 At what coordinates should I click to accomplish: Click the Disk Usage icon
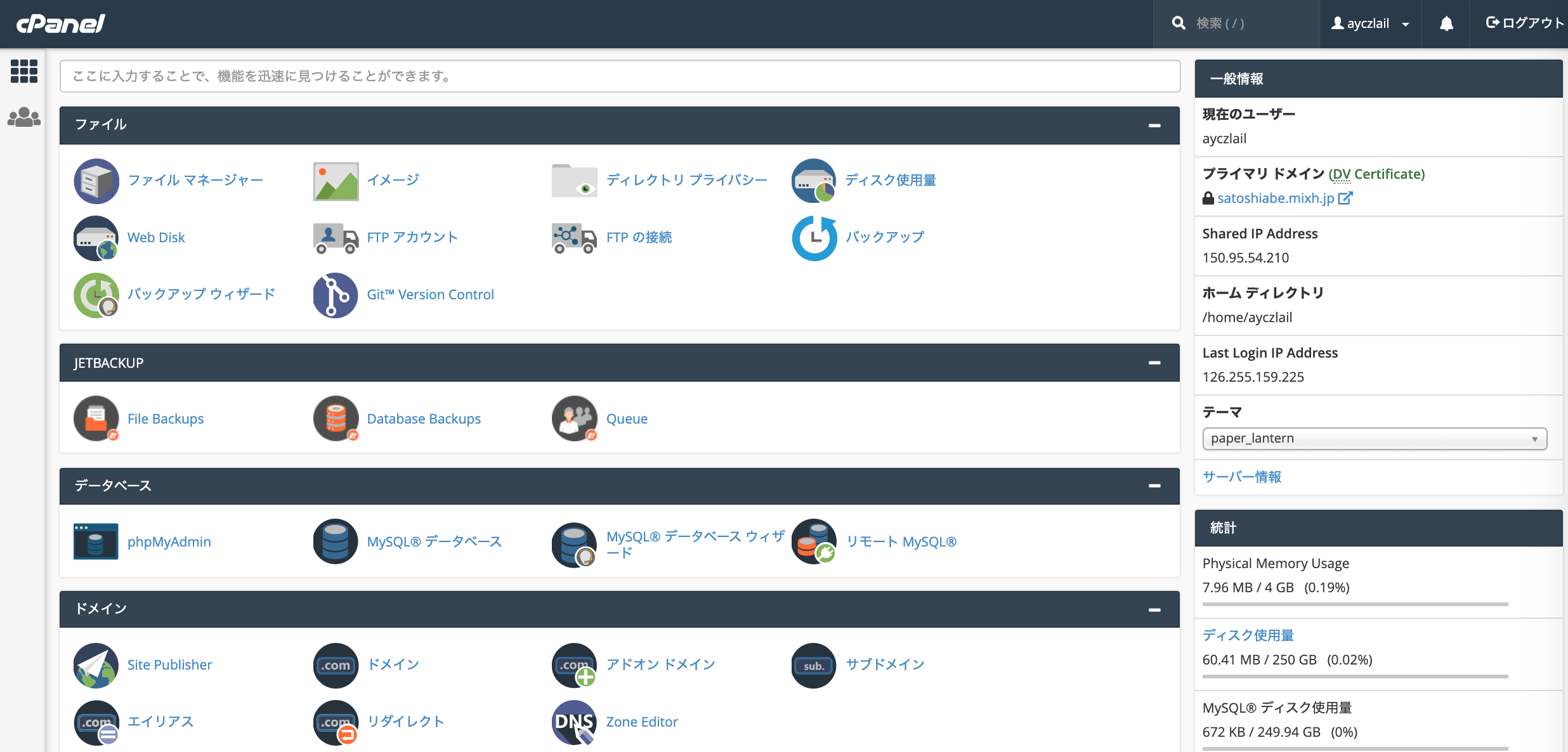coord(814,181)
